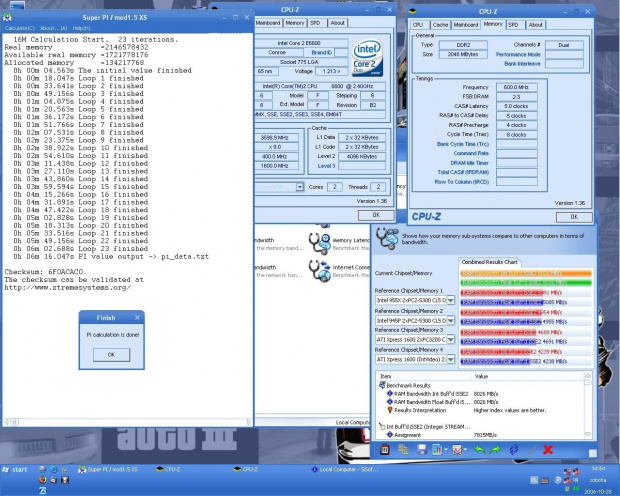Screen dimensions: 620x496
Task: Click the results list scrollbar down arrow
Action: pyautogui.click(x=588, y=434)
